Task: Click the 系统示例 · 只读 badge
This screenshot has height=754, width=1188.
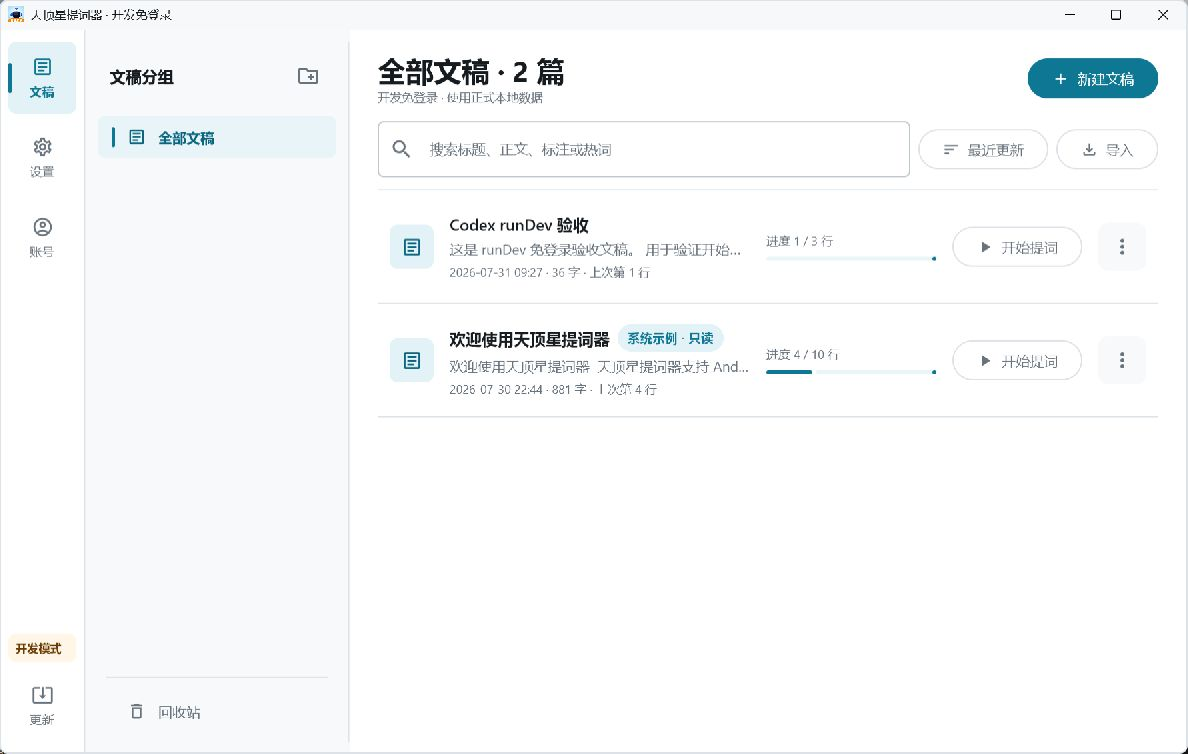Action: [671, 339]
